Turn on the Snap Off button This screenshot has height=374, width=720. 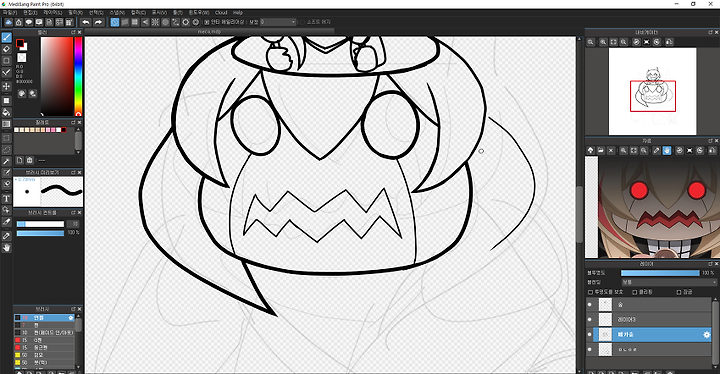pos(115,22)
